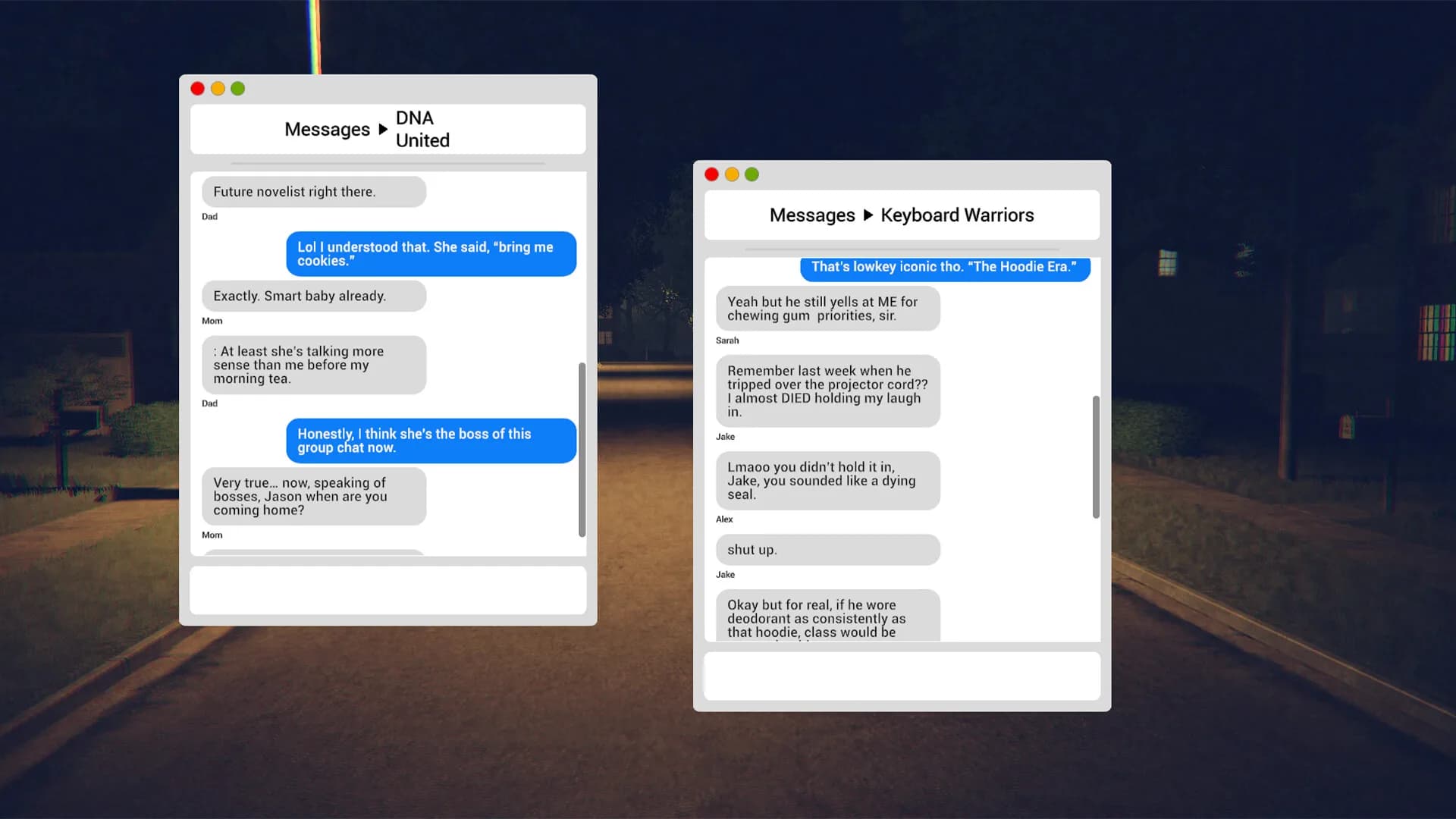Click the DNA United message input field
This screenshot has height=819, width=1456.
pos(388,590)
